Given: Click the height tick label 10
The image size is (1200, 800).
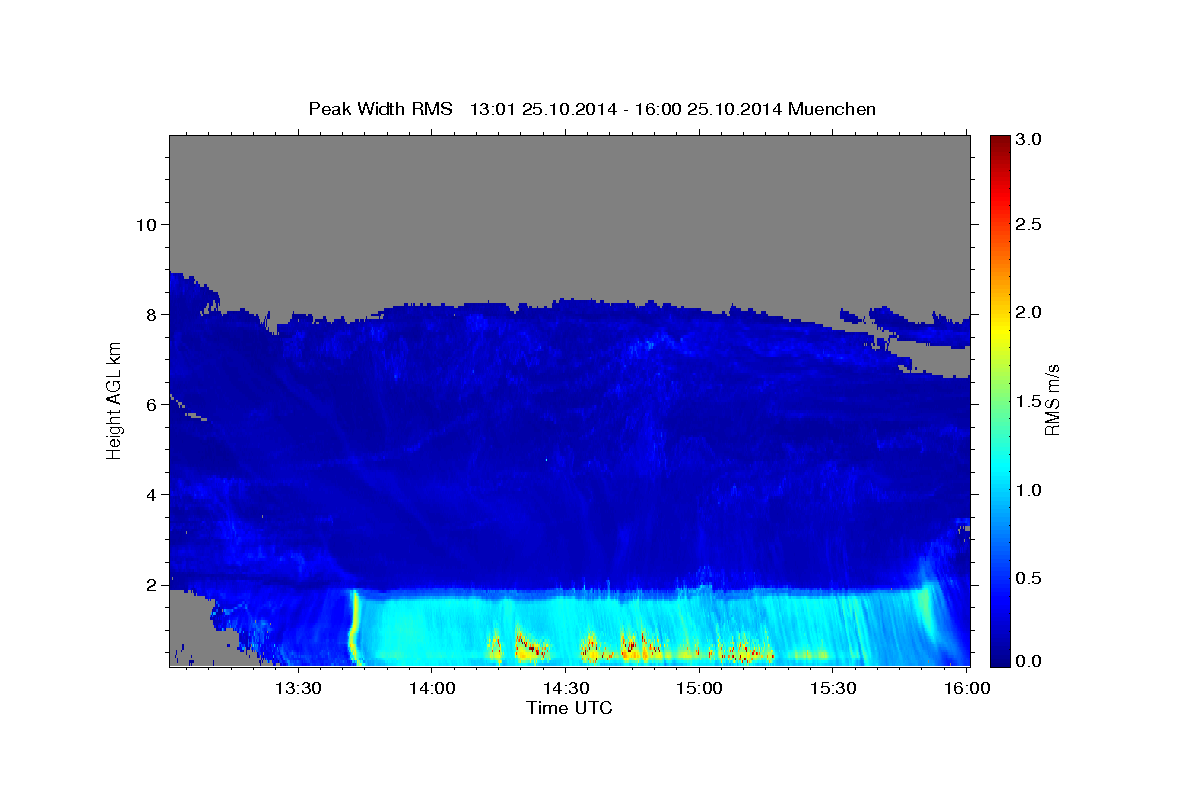Looking at the screenshot, I should 146,224.
